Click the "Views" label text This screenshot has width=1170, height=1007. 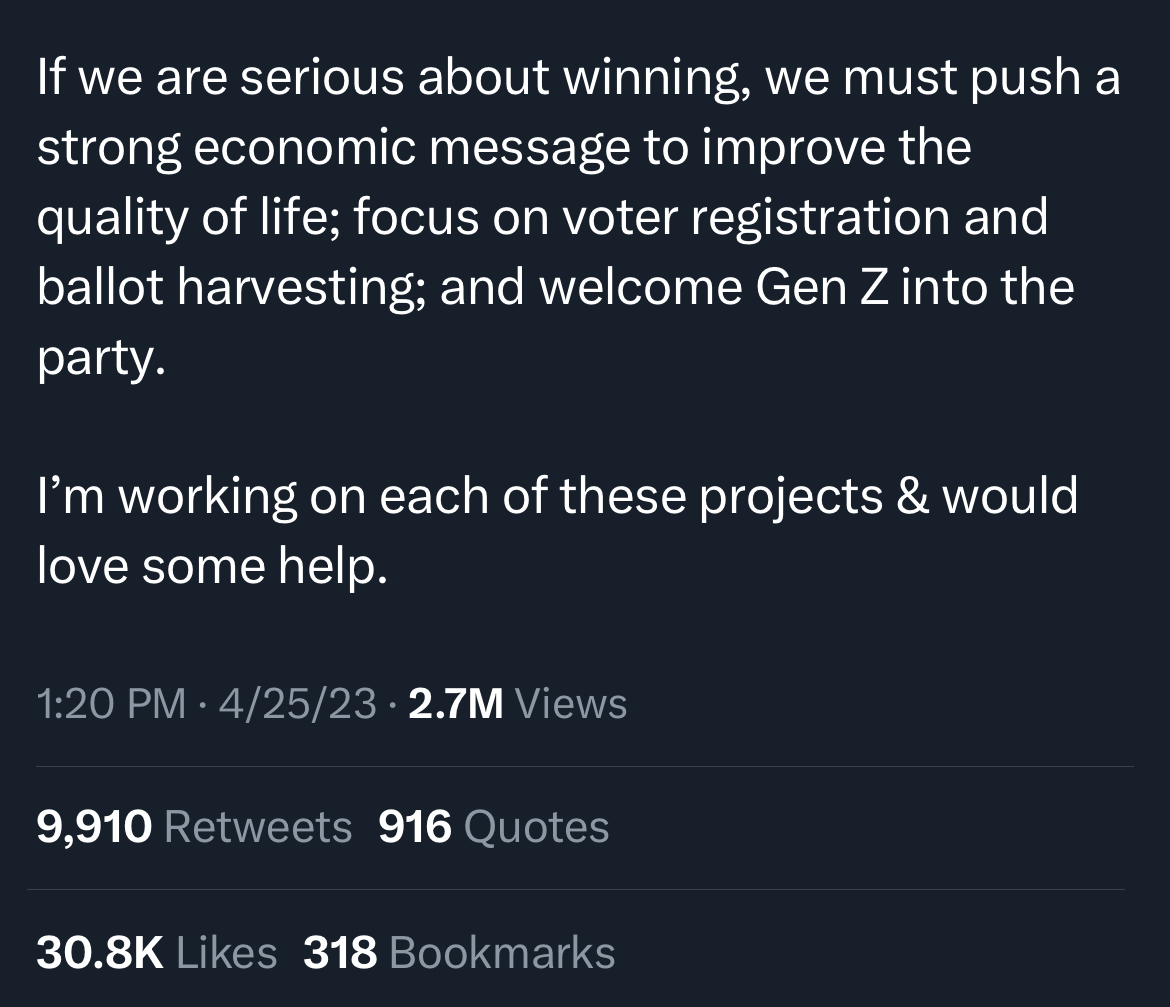point(571,704)
